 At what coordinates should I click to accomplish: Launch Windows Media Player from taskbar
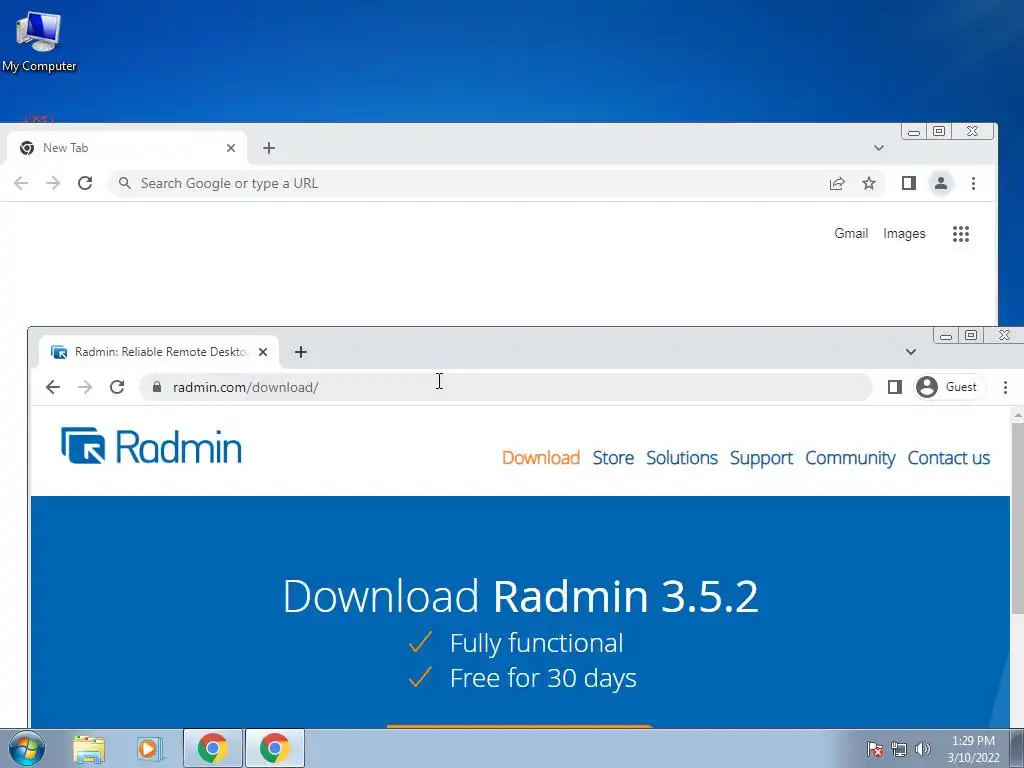pos(150,749)
